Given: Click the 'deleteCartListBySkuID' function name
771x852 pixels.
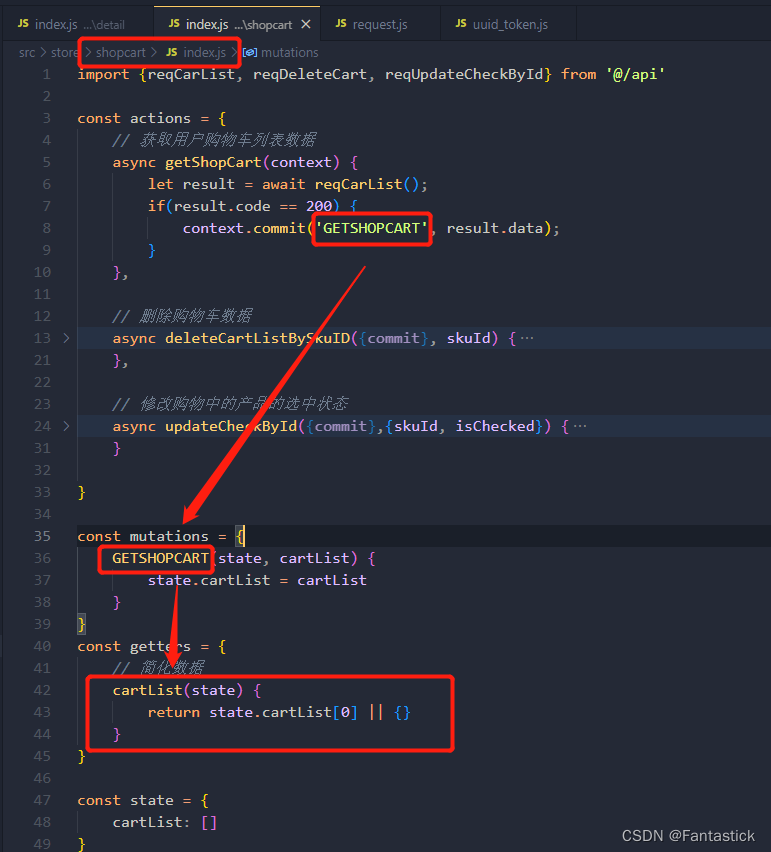Looking at the screenshot, I should [258, 339].
